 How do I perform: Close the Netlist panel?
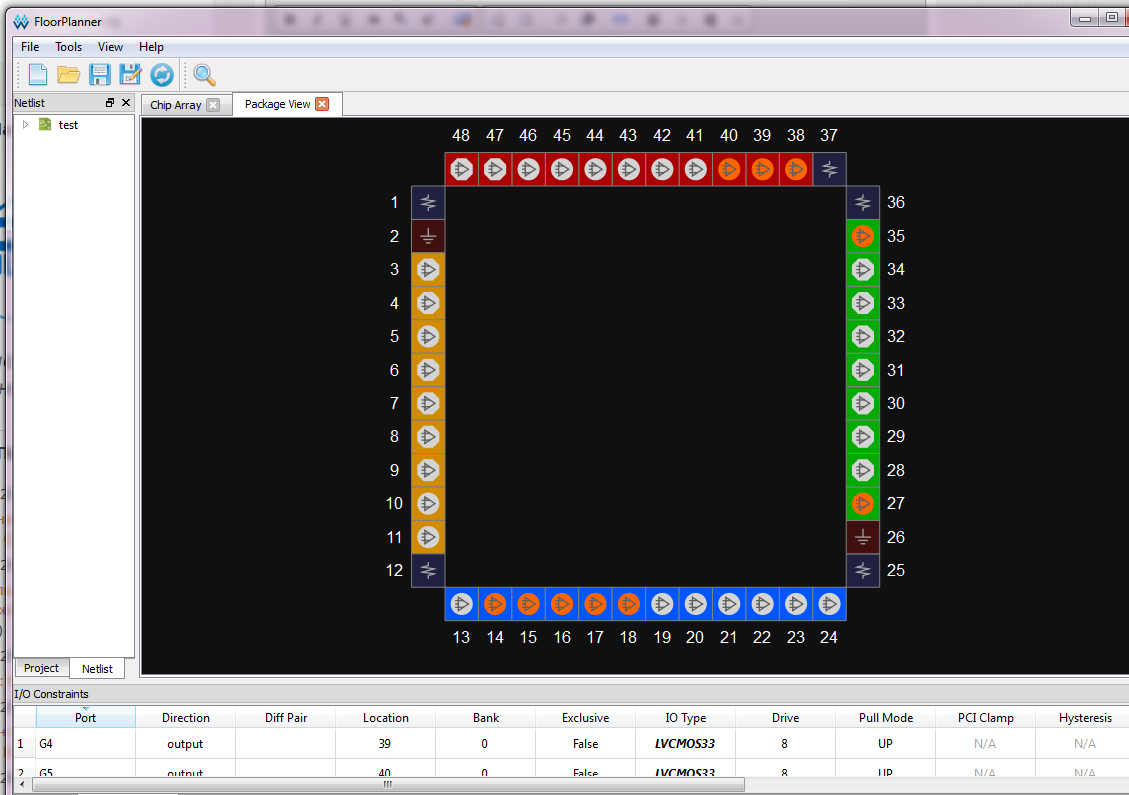click(x=126, y=103)
